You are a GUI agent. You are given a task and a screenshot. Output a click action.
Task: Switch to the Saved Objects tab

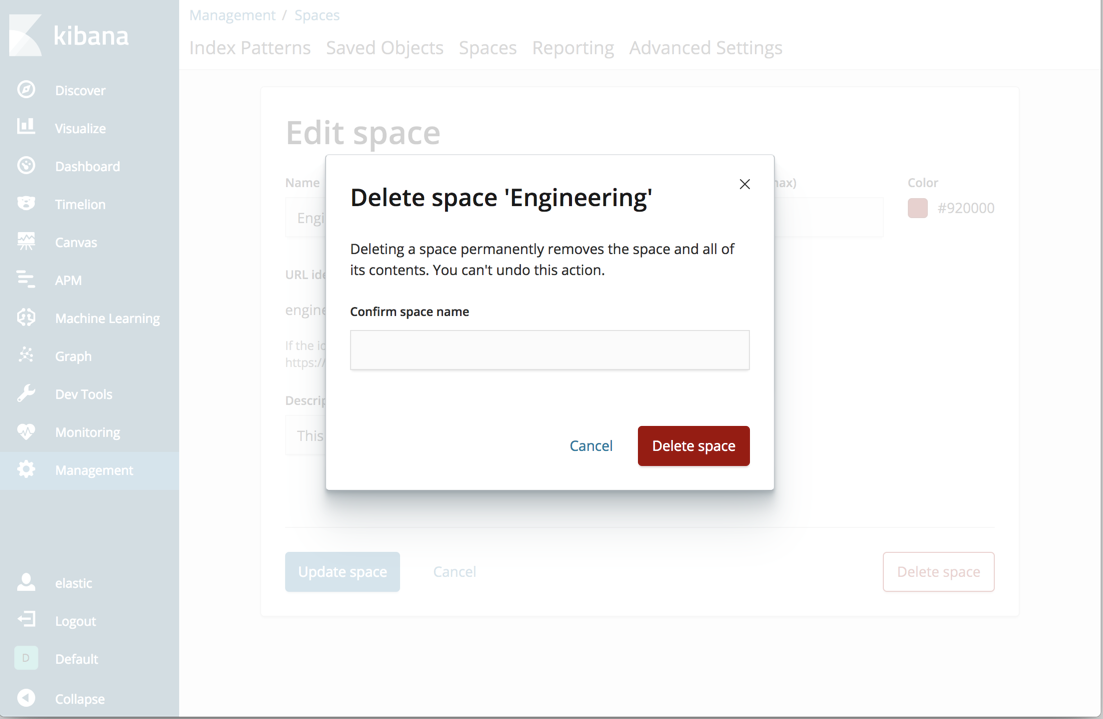click(x=384, y=47)
